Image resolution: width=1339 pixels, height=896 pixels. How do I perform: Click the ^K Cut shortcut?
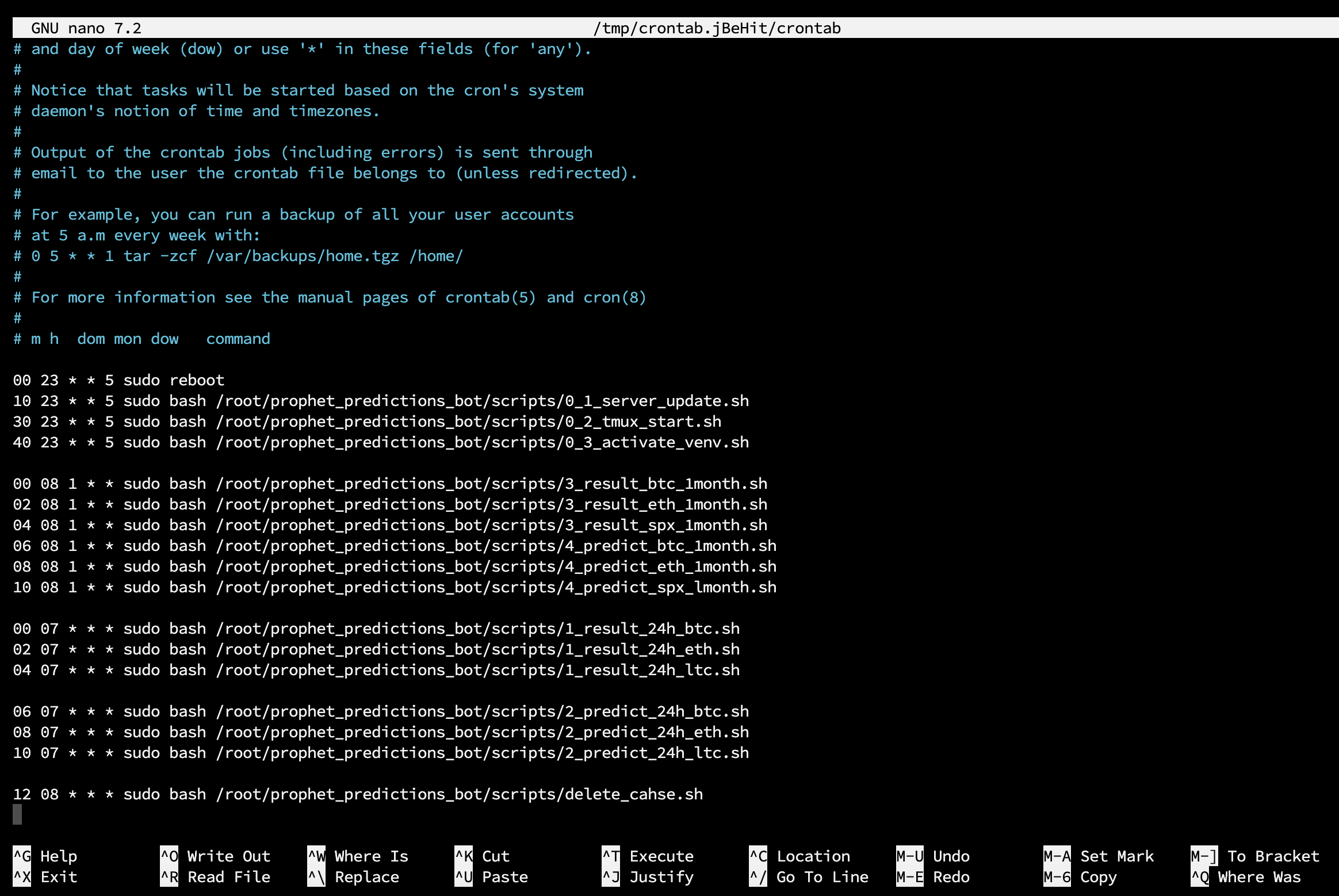coord(482,856)
